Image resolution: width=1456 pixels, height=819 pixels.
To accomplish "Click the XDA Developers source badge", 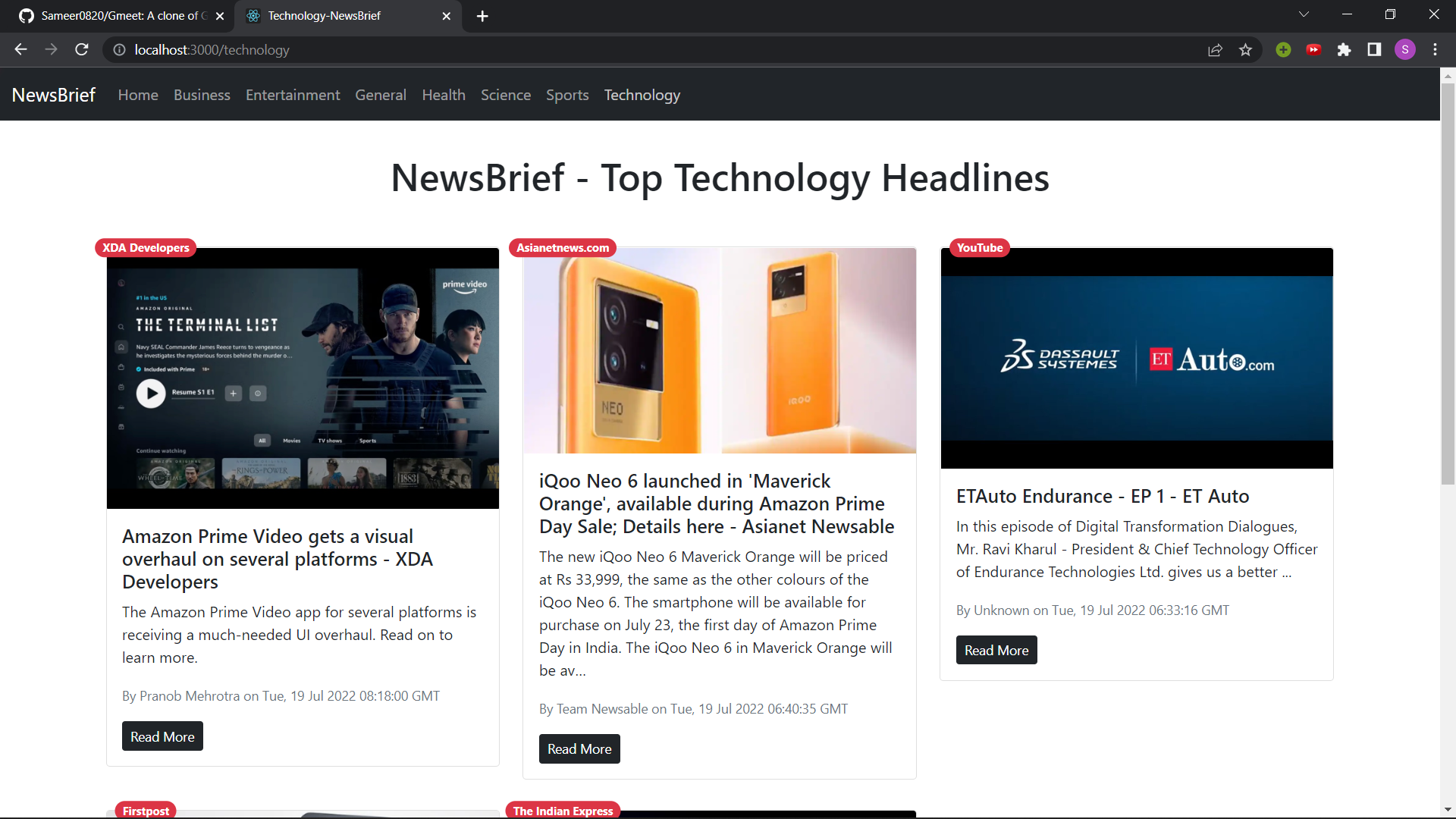I will (146, 248).
